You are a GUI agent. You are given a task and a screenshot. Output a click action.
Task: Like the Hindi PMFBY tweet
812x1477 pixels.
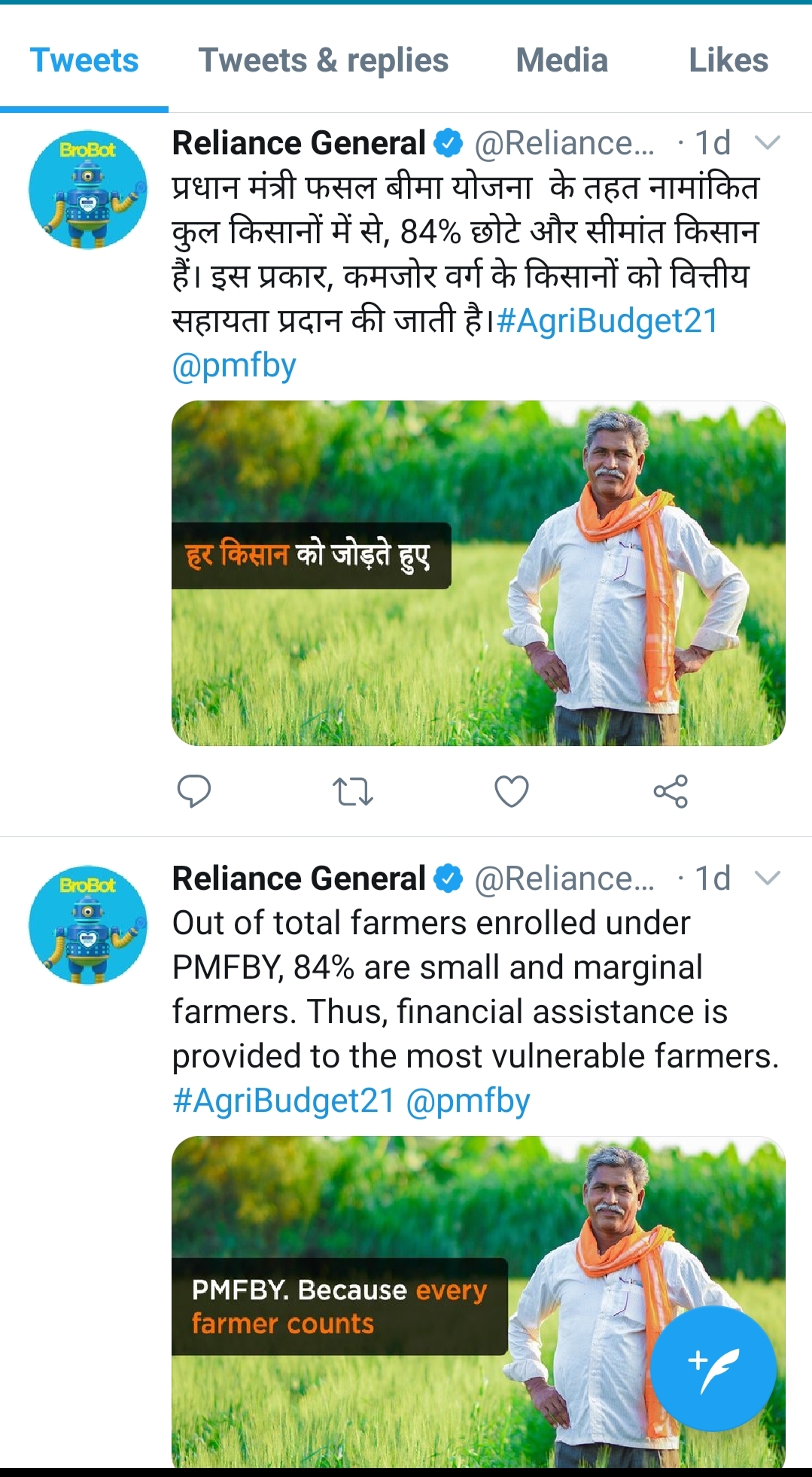pos(512,792)
